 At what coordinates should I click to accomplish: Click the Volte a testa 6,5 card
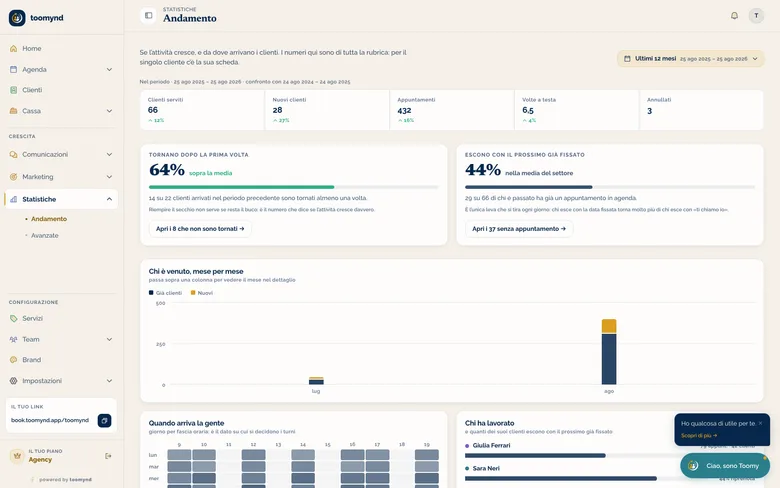[577, 110]
